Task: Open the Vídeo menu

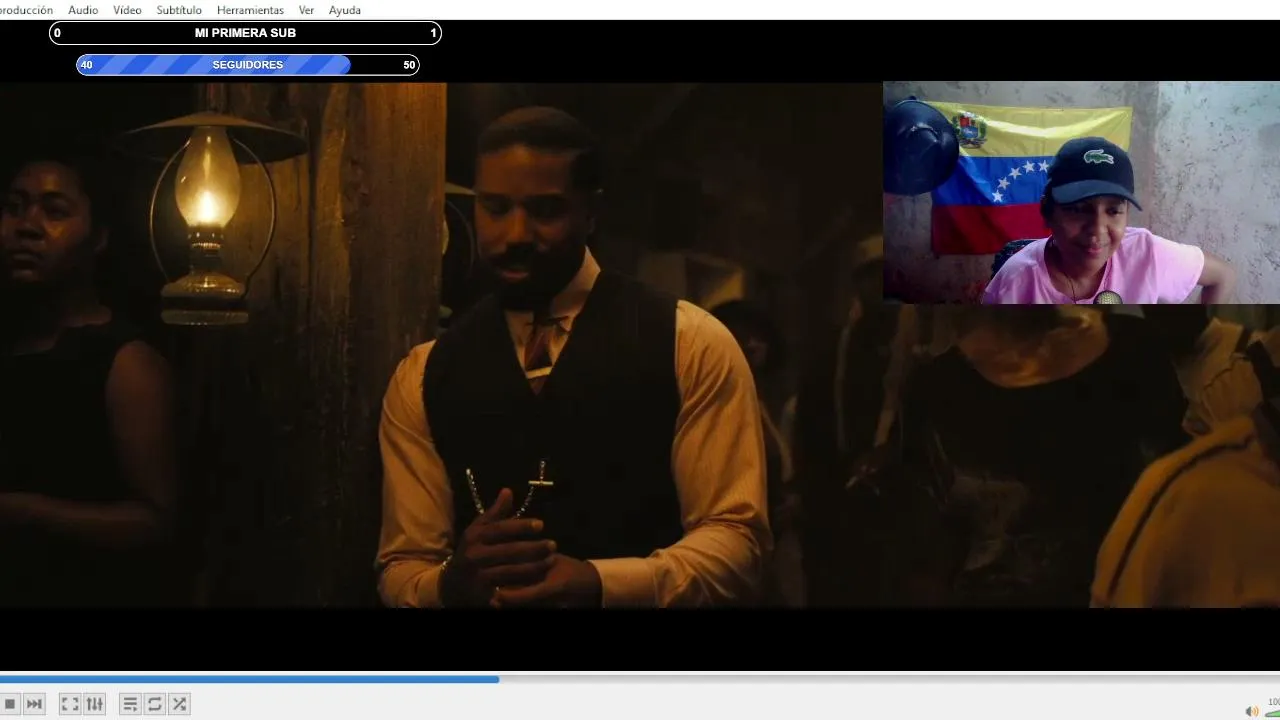Action: click(x=127, y=10)
